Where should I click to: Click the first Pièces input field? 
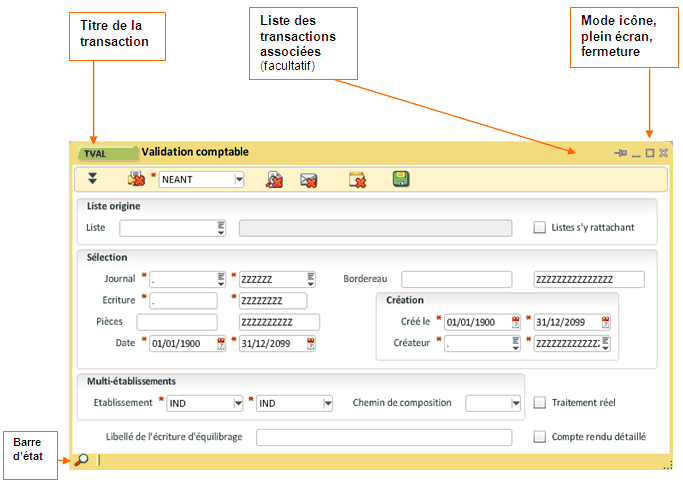point(177,322)
